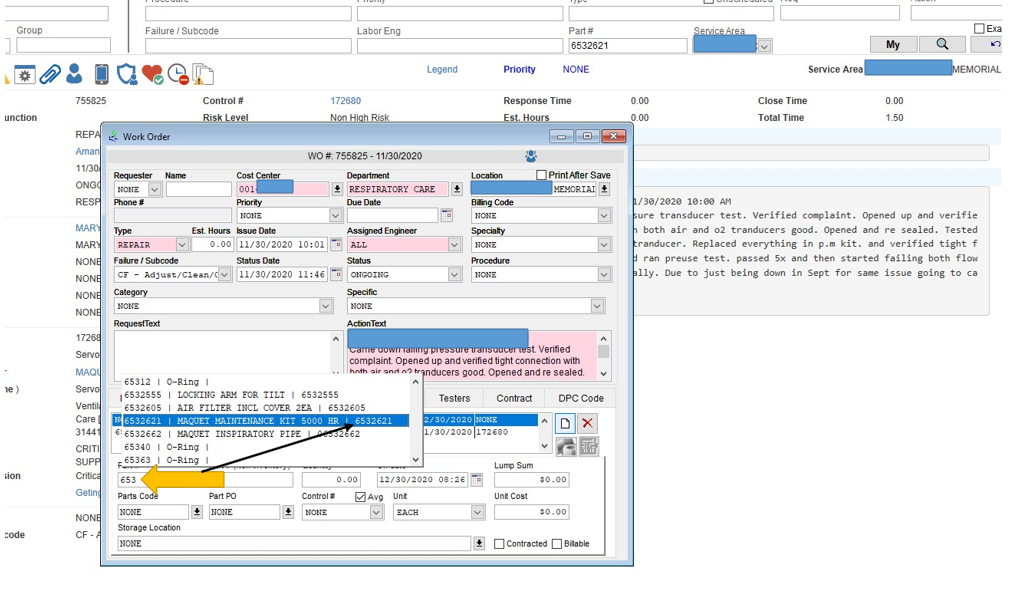This screenshot has width=1026, height=597.
Task: Uncheck the Avg checkbox
Action: coord(361,497)
